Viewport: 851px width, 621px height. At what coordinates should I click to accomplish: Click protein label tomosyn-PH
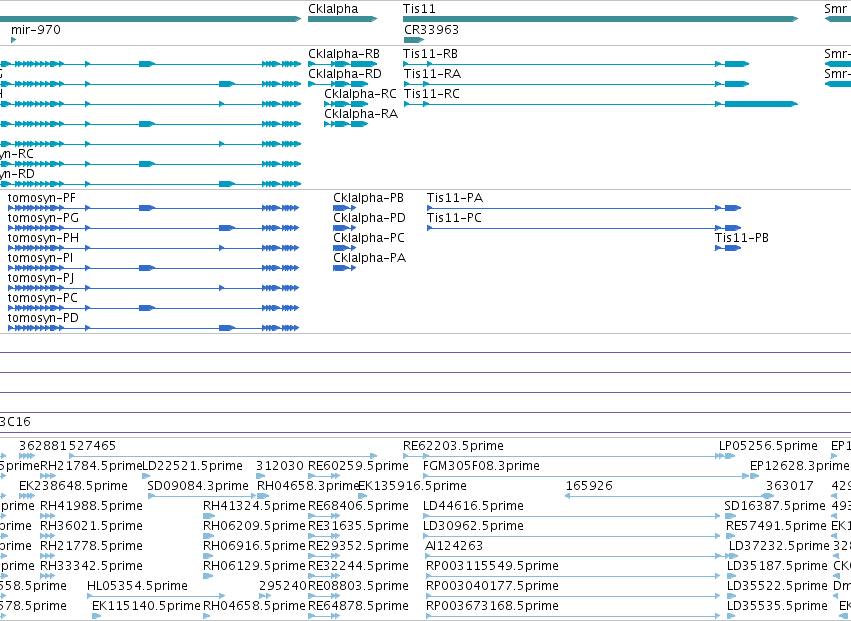(43, 238)
